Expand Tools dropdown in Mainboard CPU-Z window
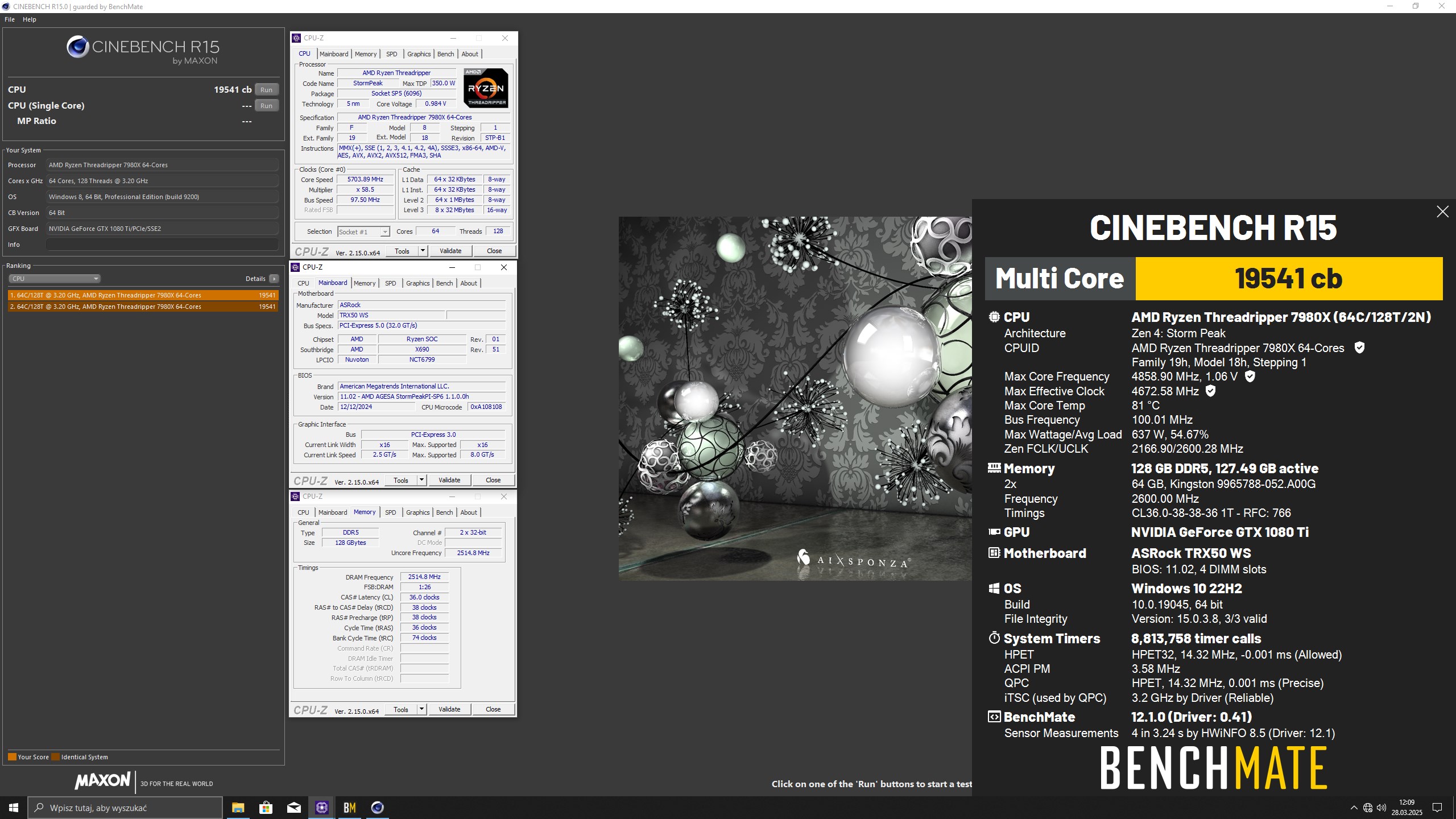 click(x=421, y=480)
